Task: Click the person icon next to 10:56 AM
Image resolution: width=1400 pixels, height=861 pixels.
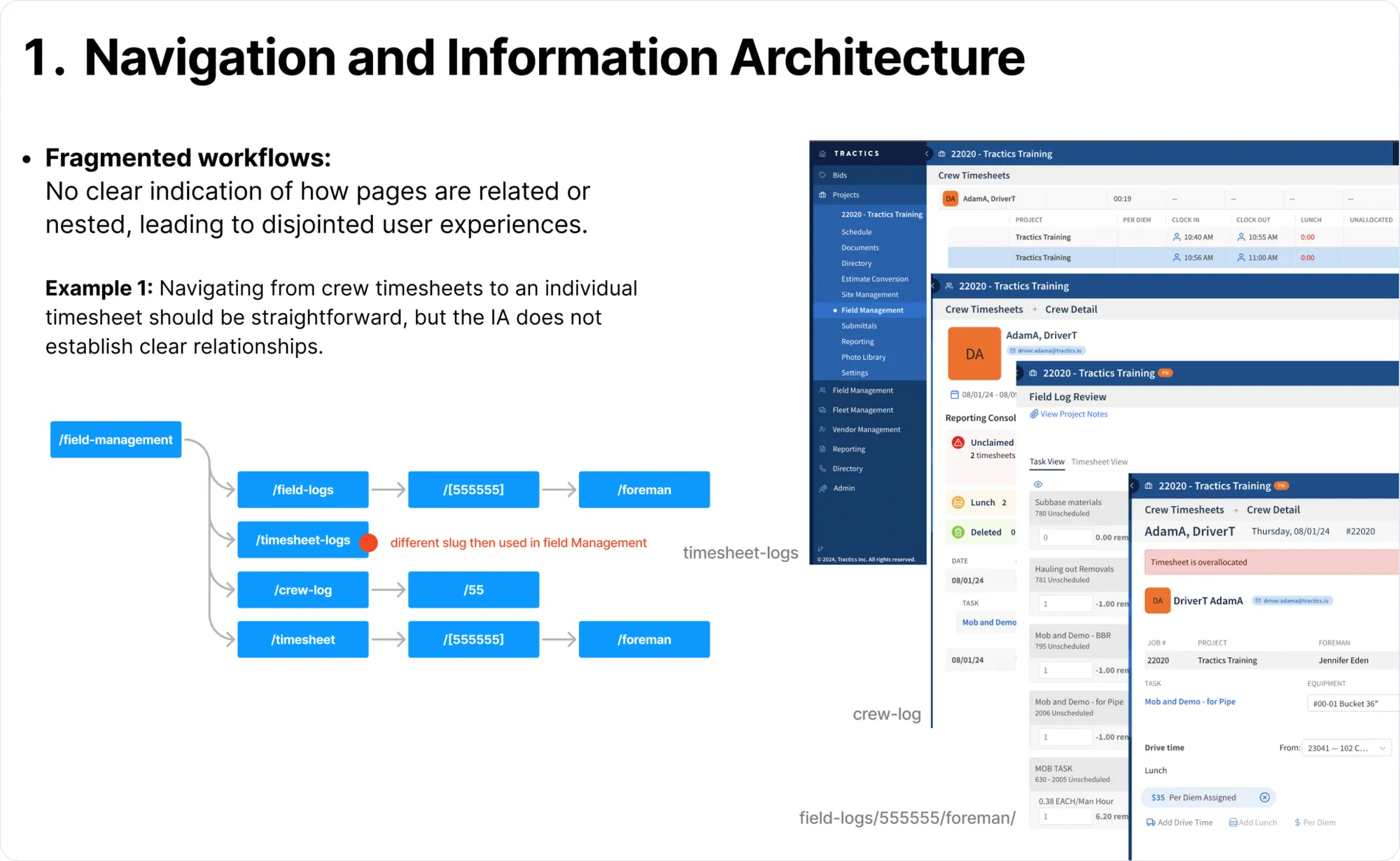Action: click(x=1177, y=258)
